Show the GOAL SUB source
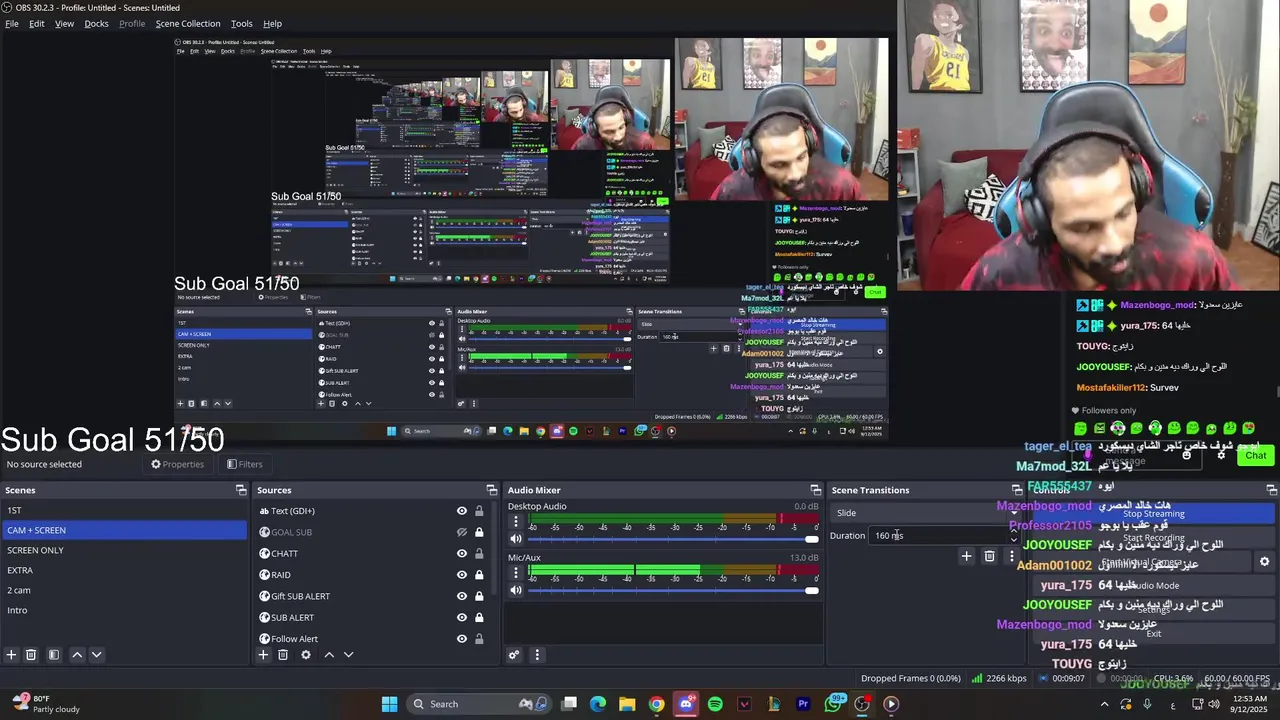1280x720 pixels. pos(462,532)
